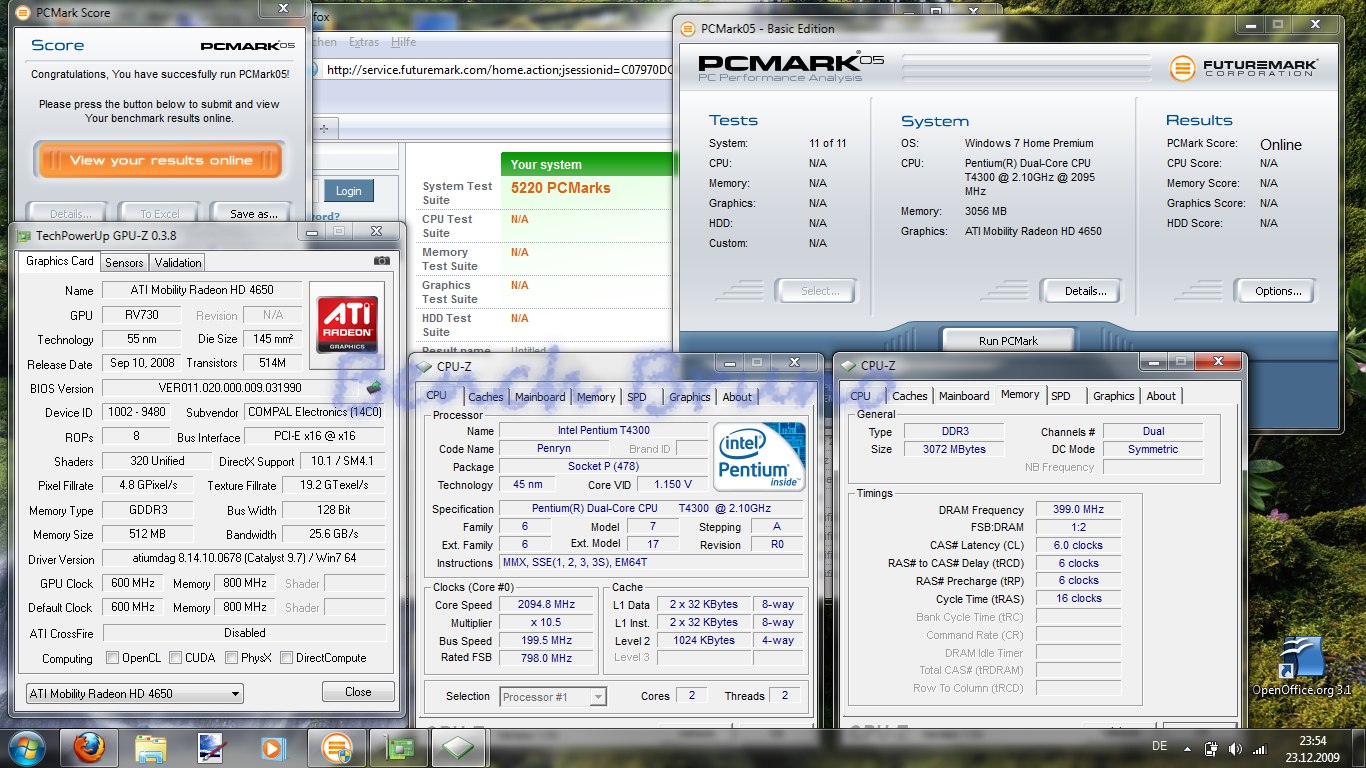Click the Login button on Futuremark page

pyautogui.click(x=348, y=191)
